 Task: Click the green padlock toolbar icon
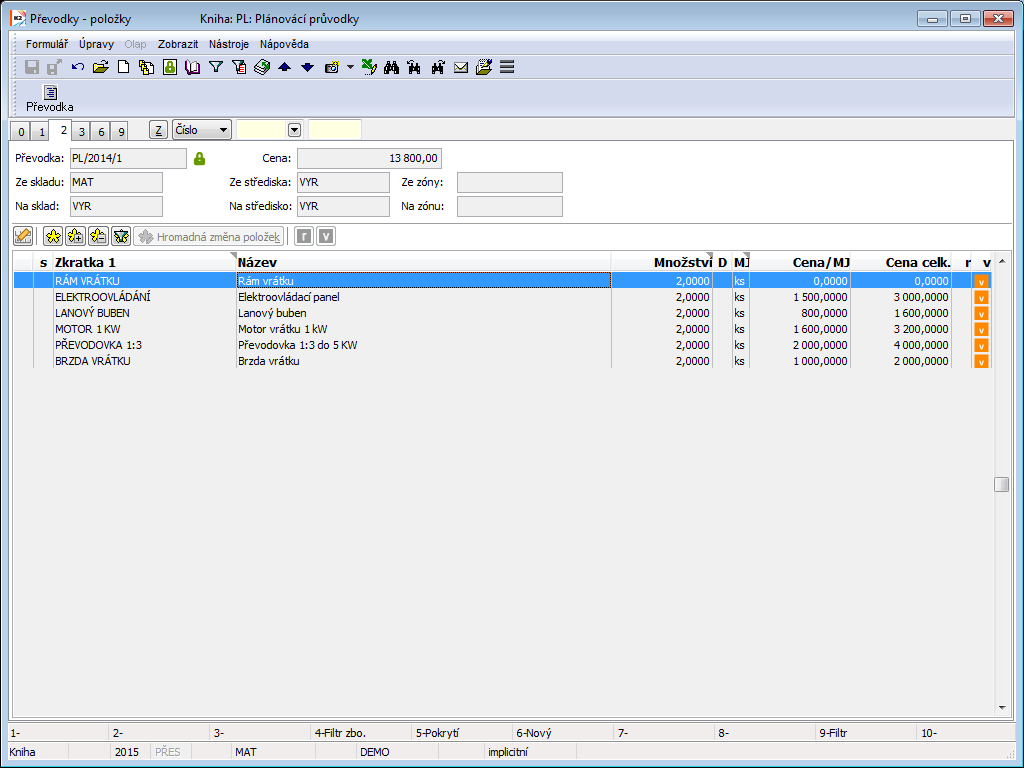tap(170, 67)
